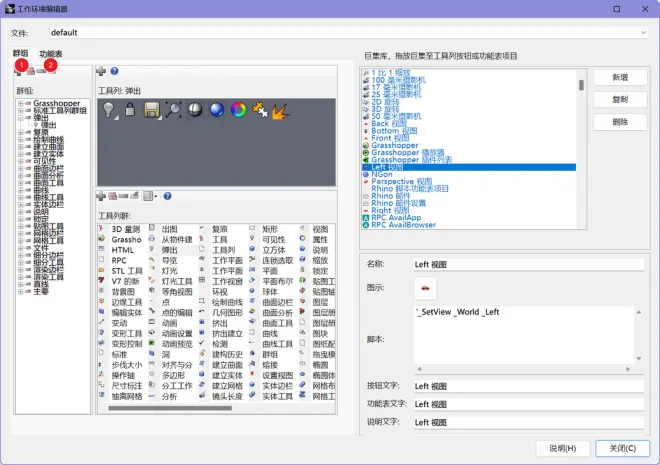This screenshot has height=465, width=660.
Task: Click the 复制 button
Action: click(620, 100)
